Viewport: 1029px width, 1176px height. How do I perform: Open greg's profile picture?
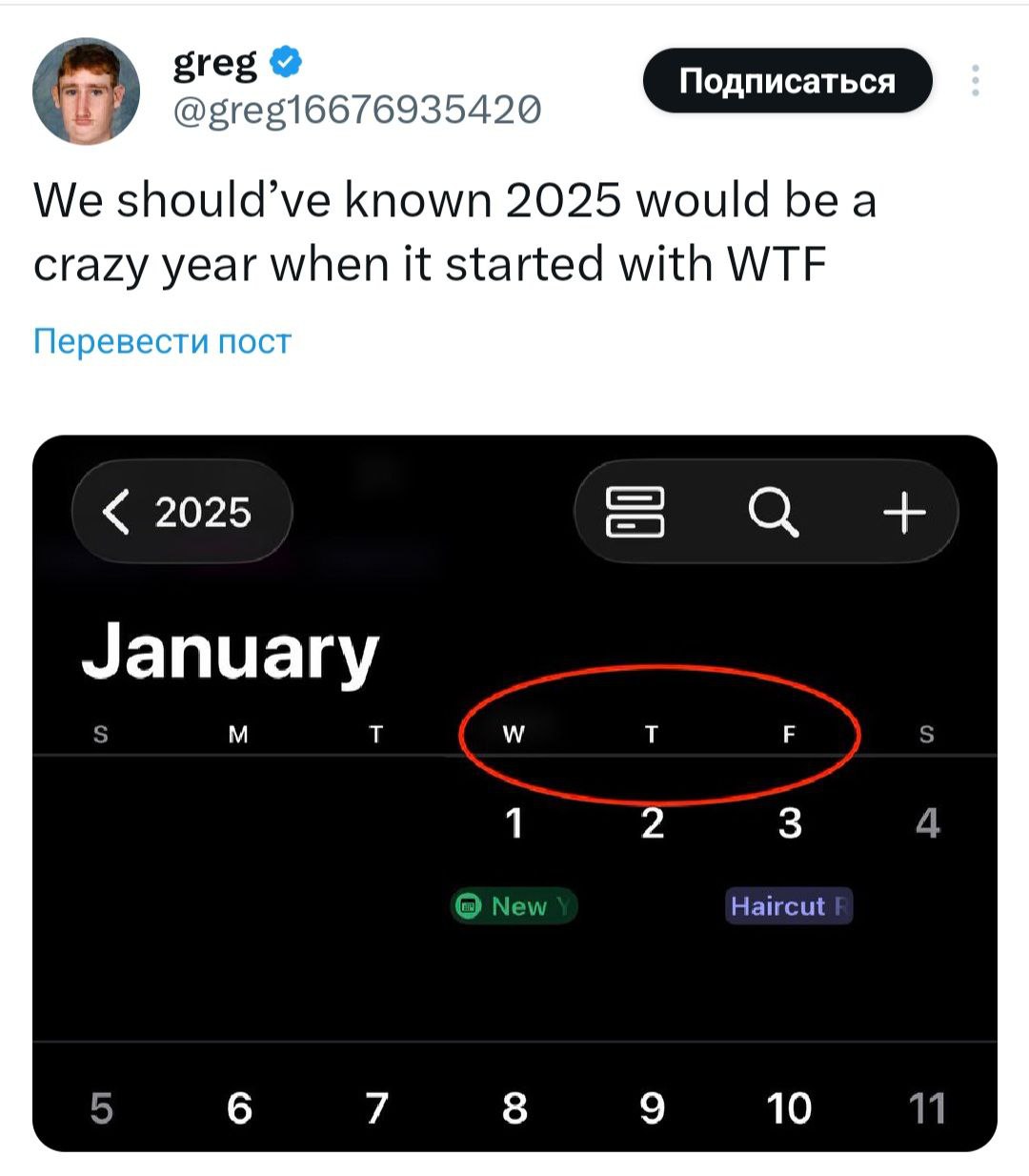point(87,91)
